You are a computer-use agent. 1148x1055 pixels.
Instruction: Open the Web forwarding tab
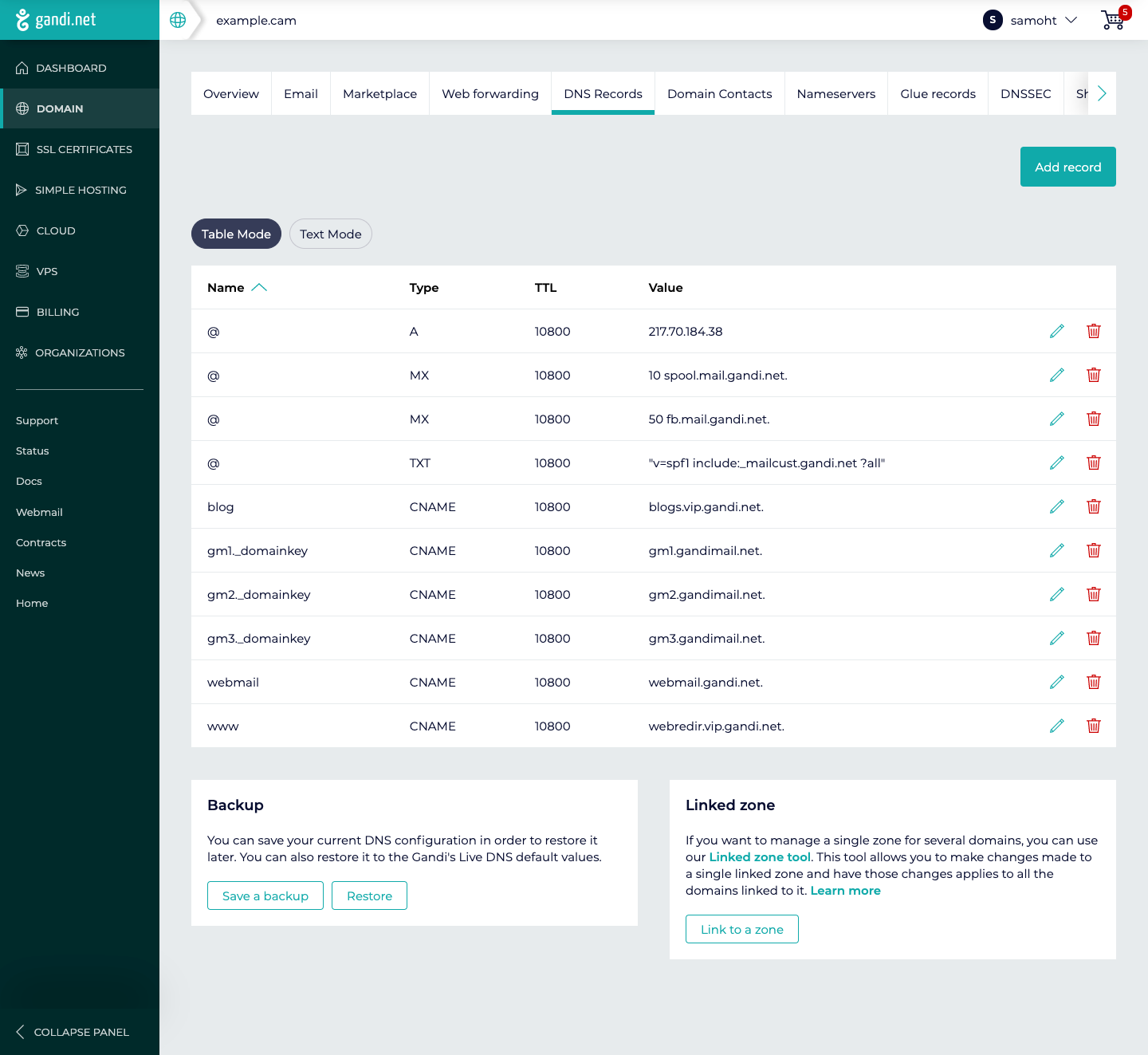tap(489, 93)
